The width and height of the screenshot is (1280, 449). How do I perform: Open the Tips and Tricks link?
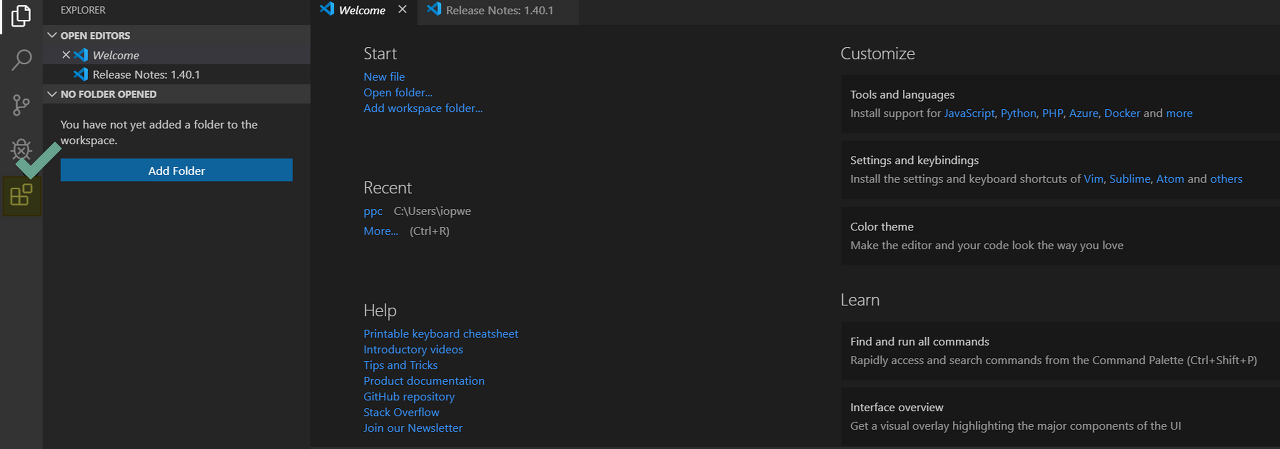coord(401,365)
